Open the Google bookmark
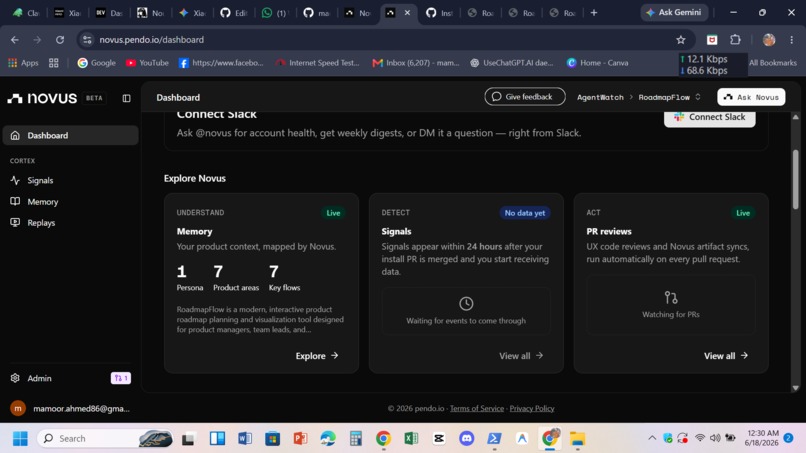 (x=97, y=63)
